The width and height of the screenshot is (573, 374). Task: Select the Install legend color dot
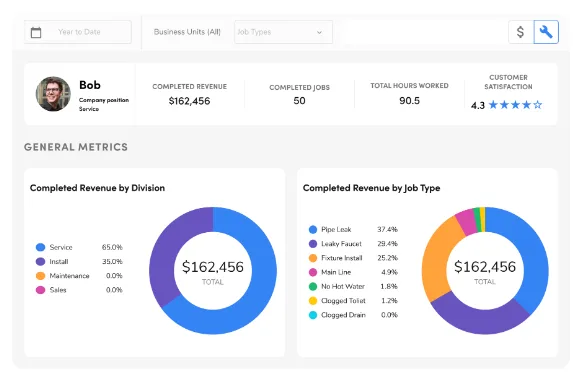pos(41,261)
